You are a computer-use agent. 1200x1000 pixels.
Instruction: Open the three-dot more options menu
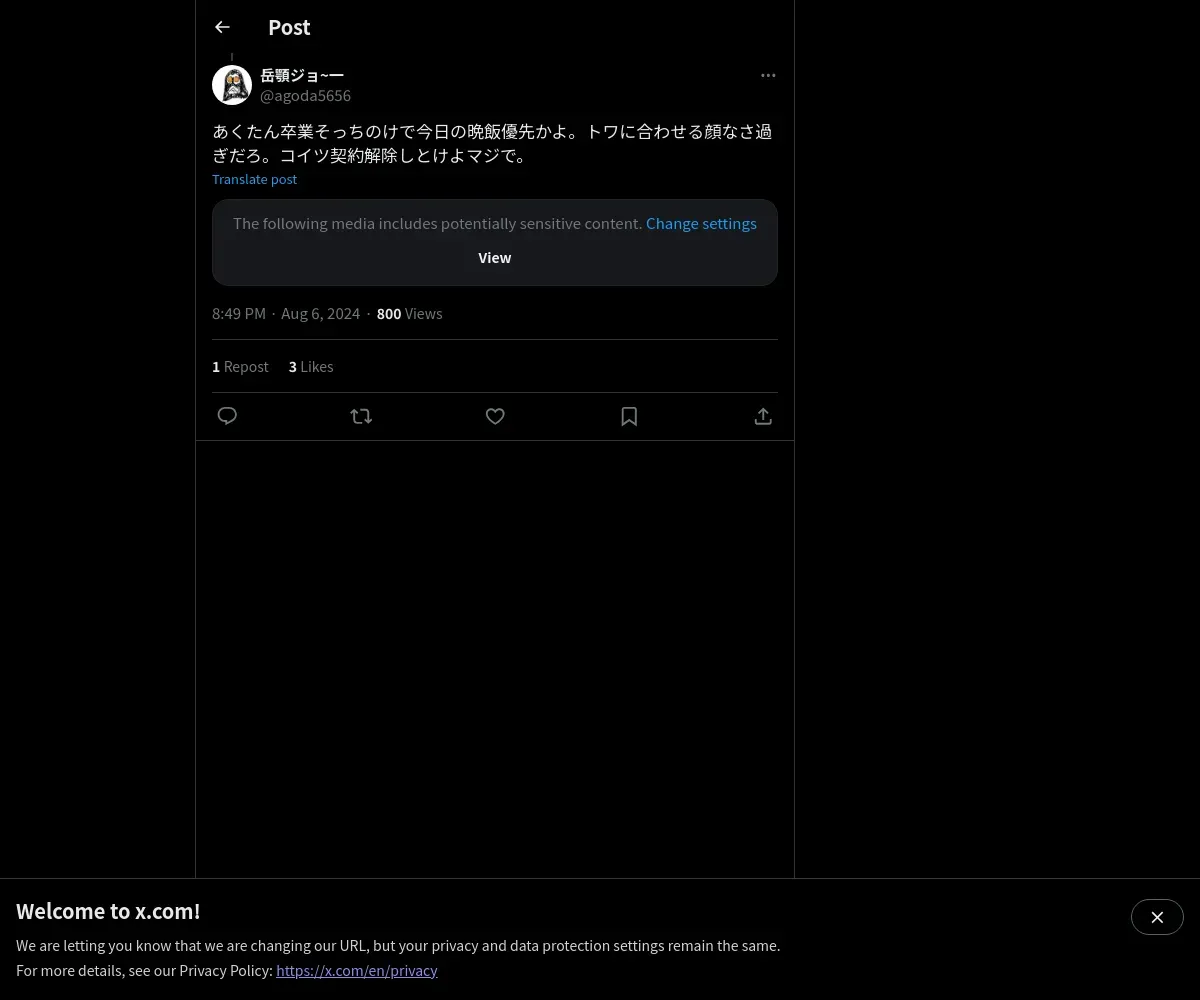click(x=768, y=75)
